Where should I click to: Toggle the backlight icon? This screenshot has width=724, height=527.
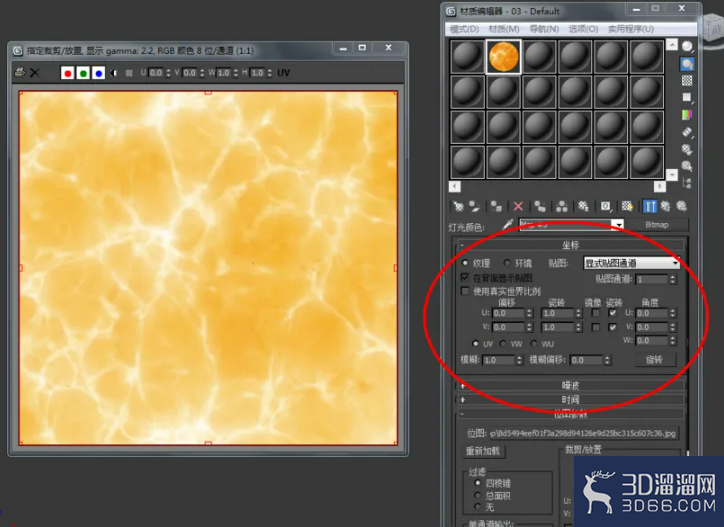[x=687, y=64]
